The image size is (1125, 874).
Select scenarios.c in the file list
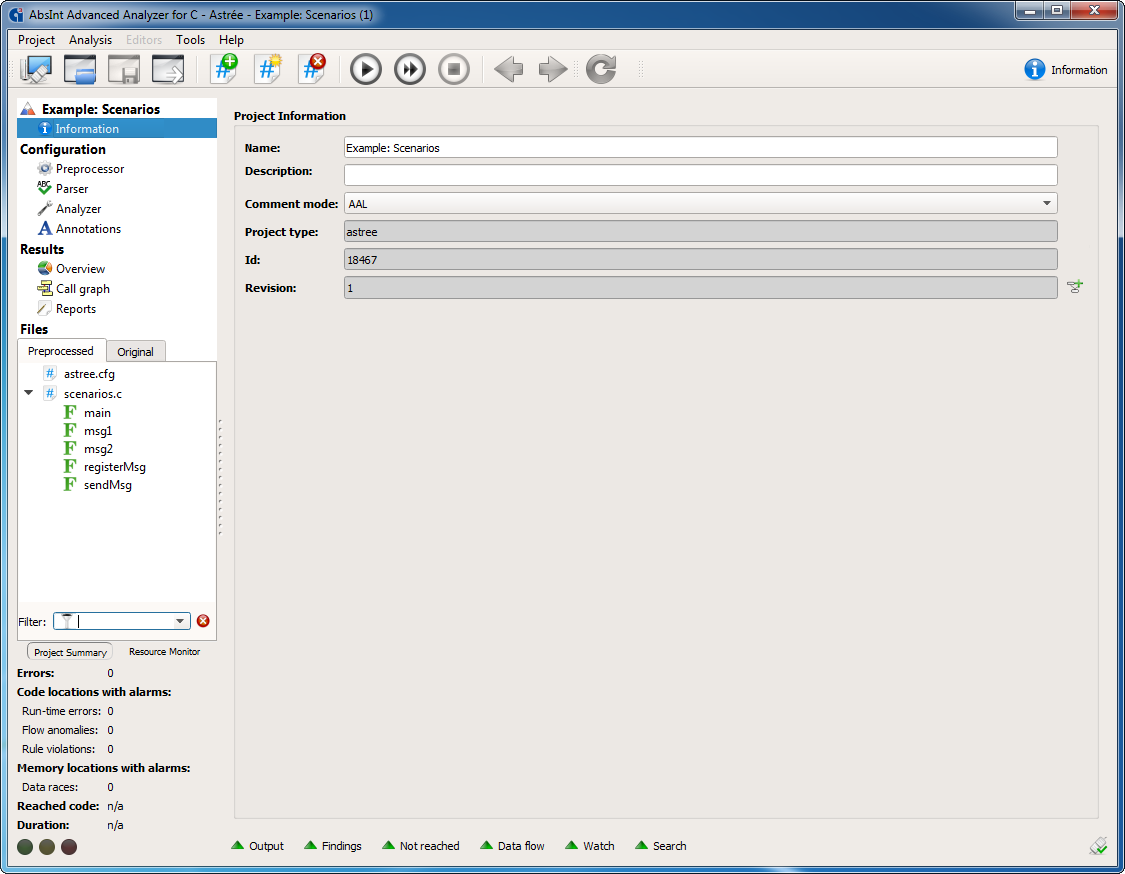point(93,394)
